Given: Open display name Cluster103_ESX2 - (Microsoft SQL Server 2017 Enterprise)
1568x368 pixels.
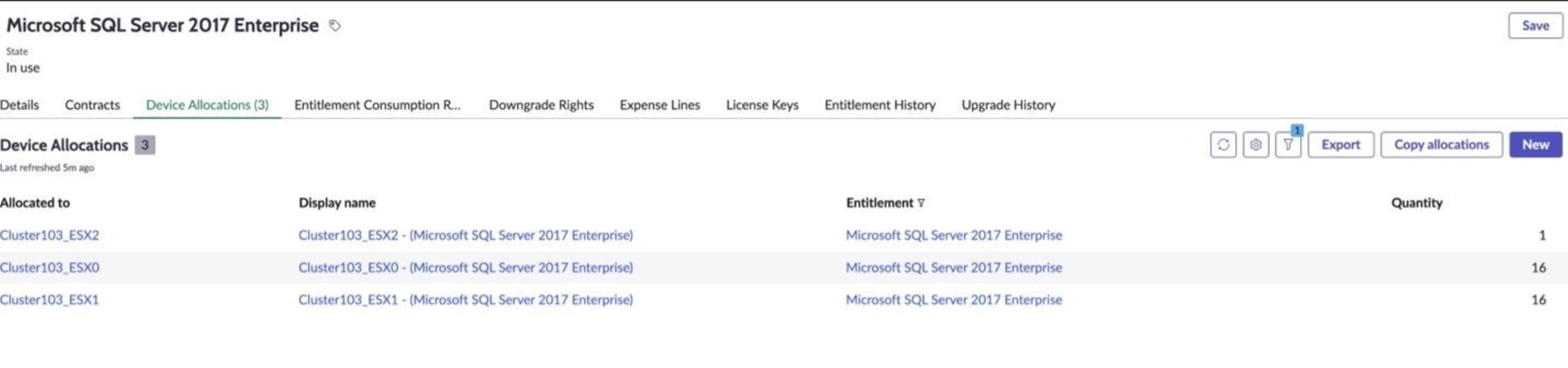Looking at the screenshot, I should point(465,235).
